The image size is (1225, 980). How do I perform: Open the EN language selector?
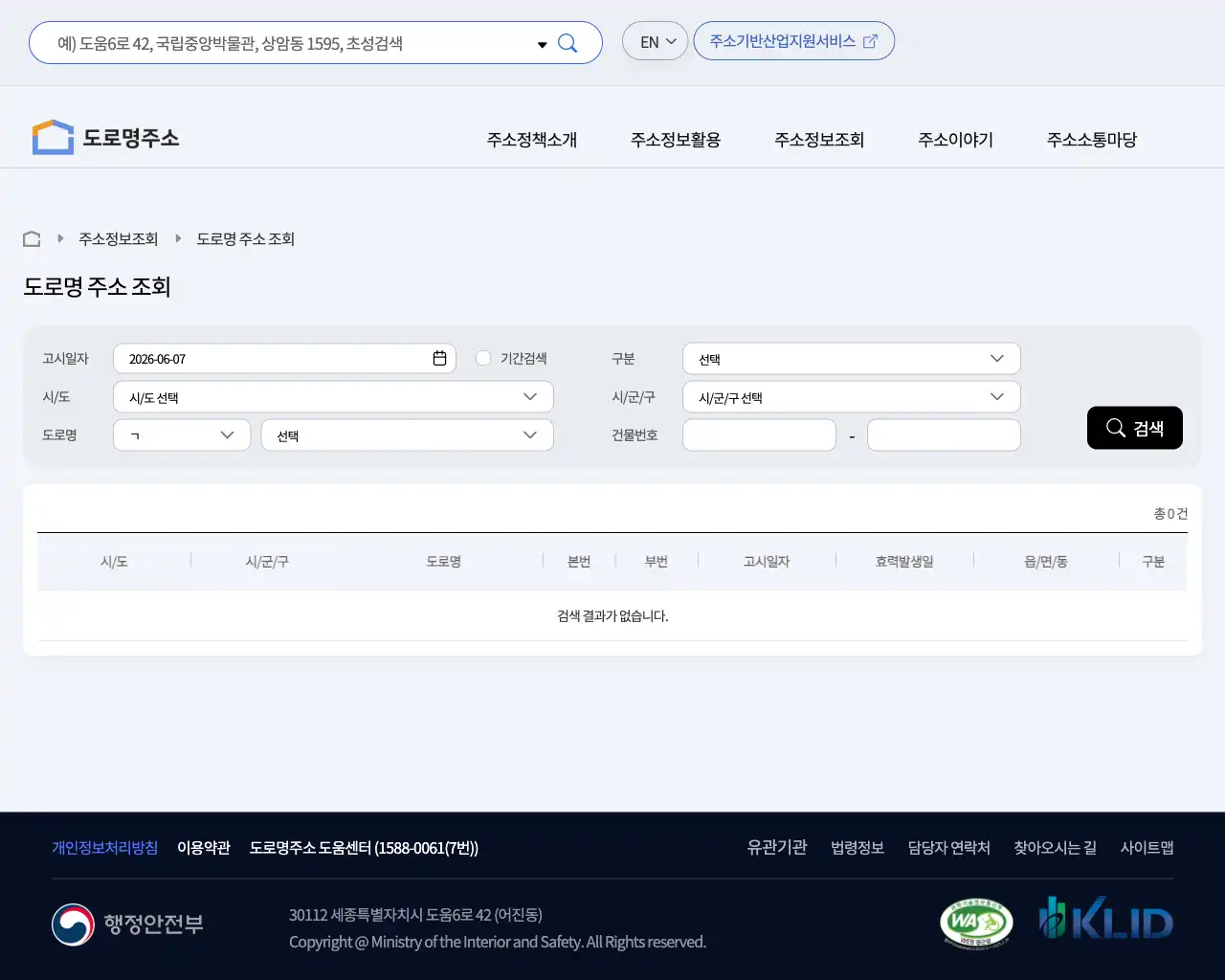click(656, 41)
